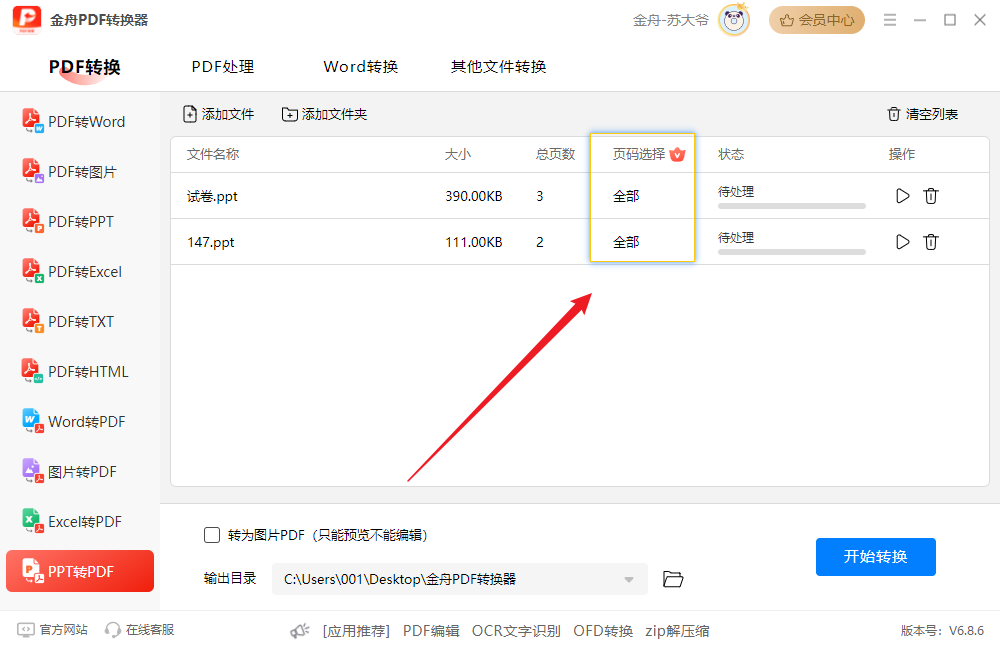
Task: Open the recommended OCR文字识别 app
Action: coord(516,631)
